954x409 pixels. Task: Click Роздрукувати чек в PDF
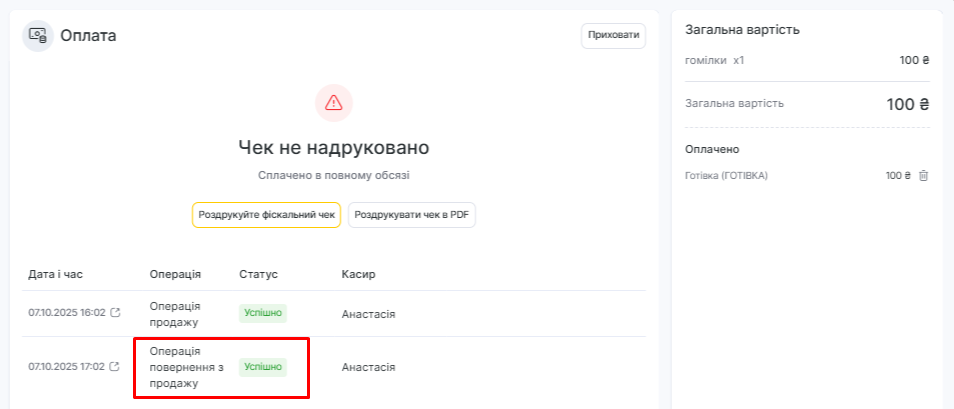pyautogui.click(x=412, y=215)
